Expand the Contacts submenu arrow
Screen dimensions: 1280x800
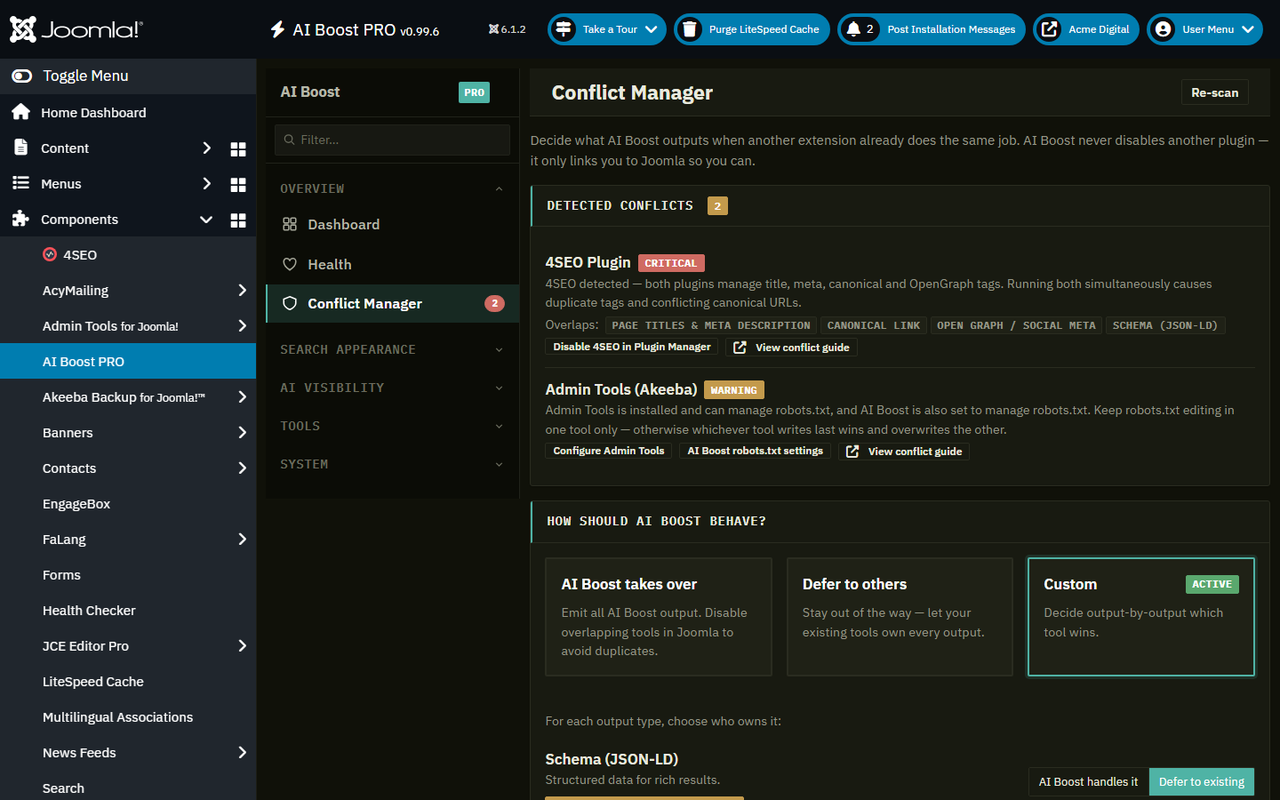click(x=242, y=468)
